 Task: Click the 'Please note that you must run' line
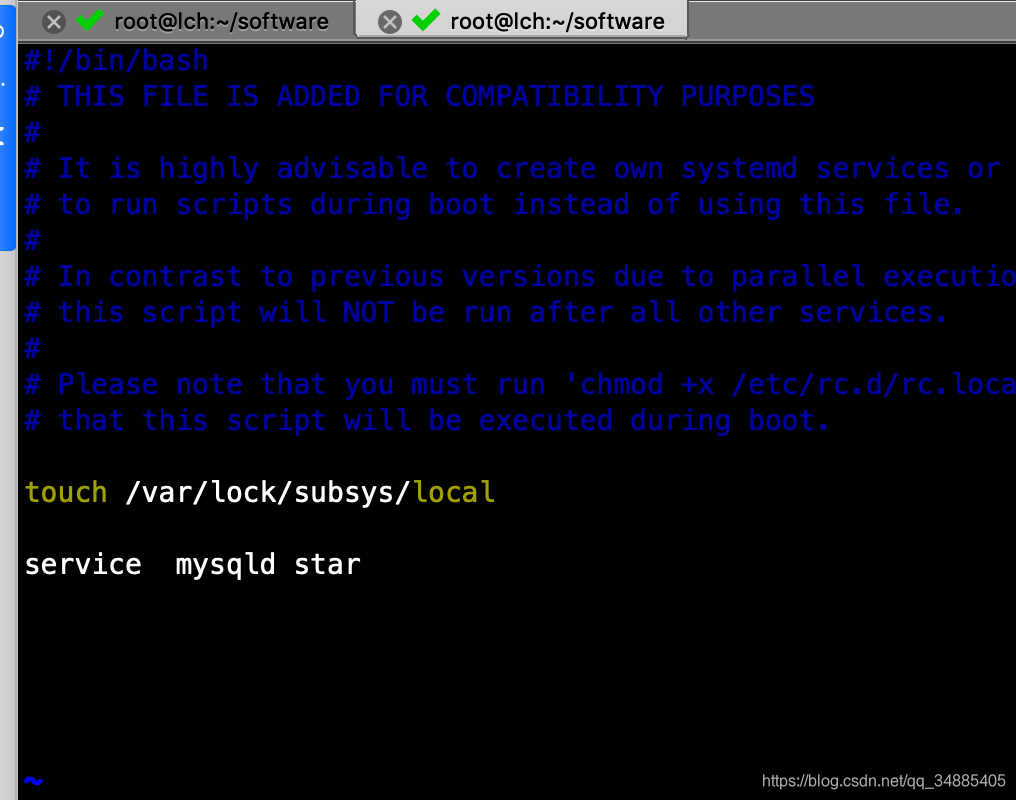click(520, 385)
